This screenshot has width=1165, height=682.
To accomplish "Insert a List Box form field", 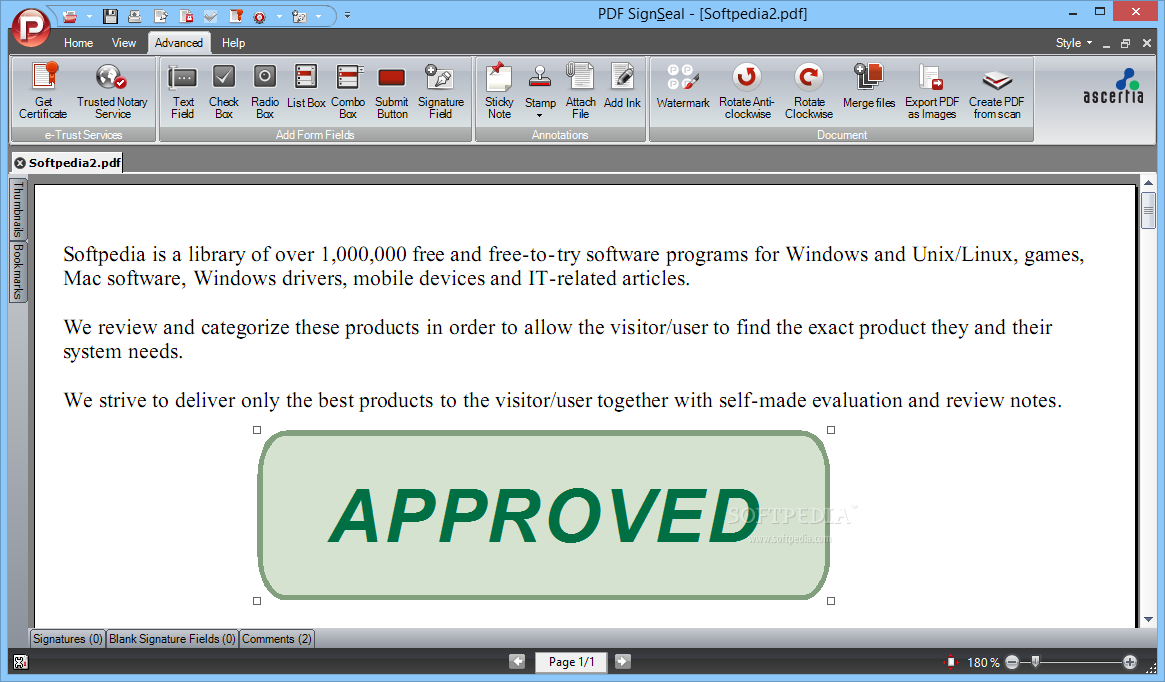I will (x=306, y=88).
